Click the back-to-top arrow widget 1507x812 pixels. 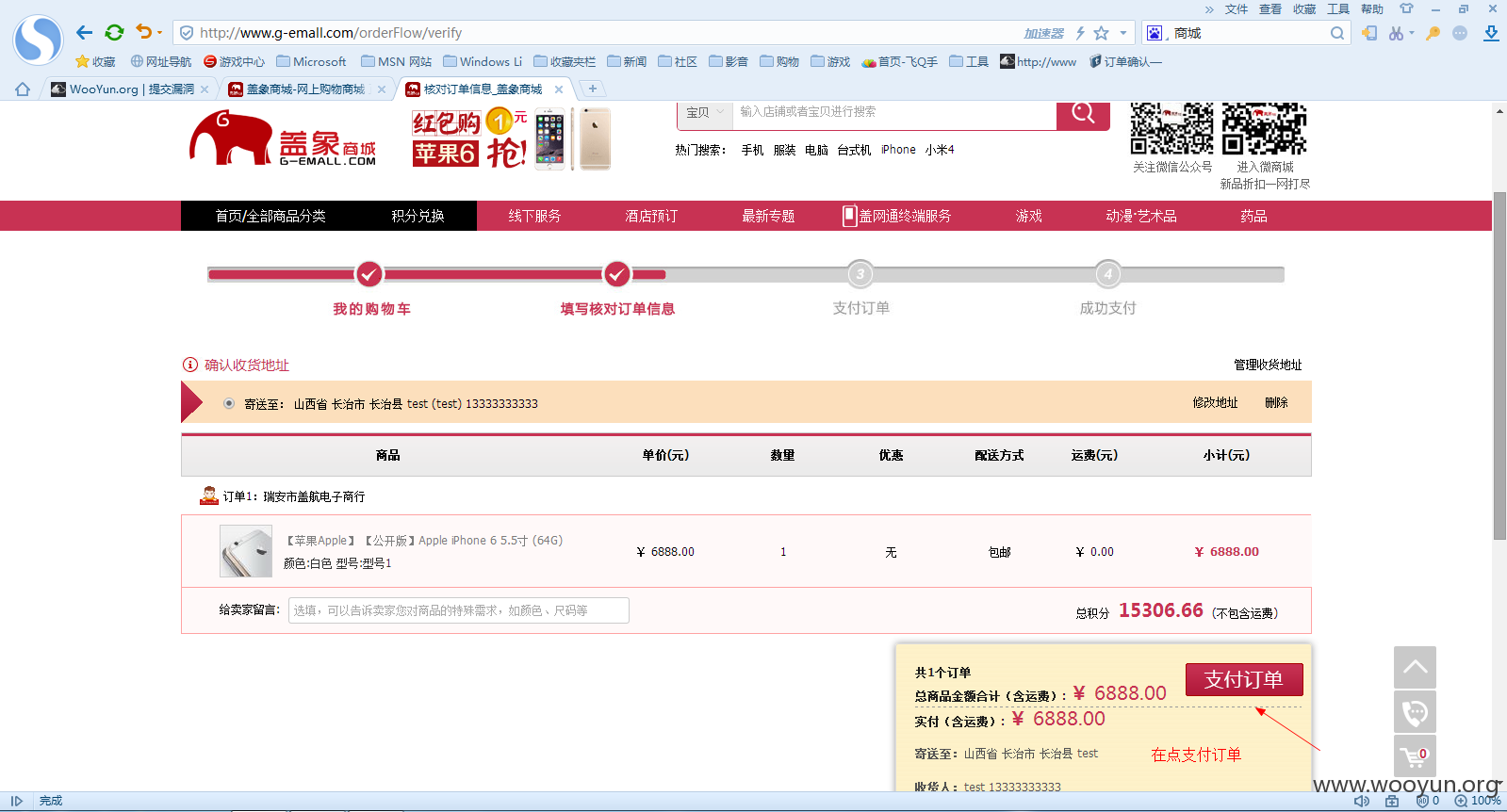click(x=1415, y=667)
